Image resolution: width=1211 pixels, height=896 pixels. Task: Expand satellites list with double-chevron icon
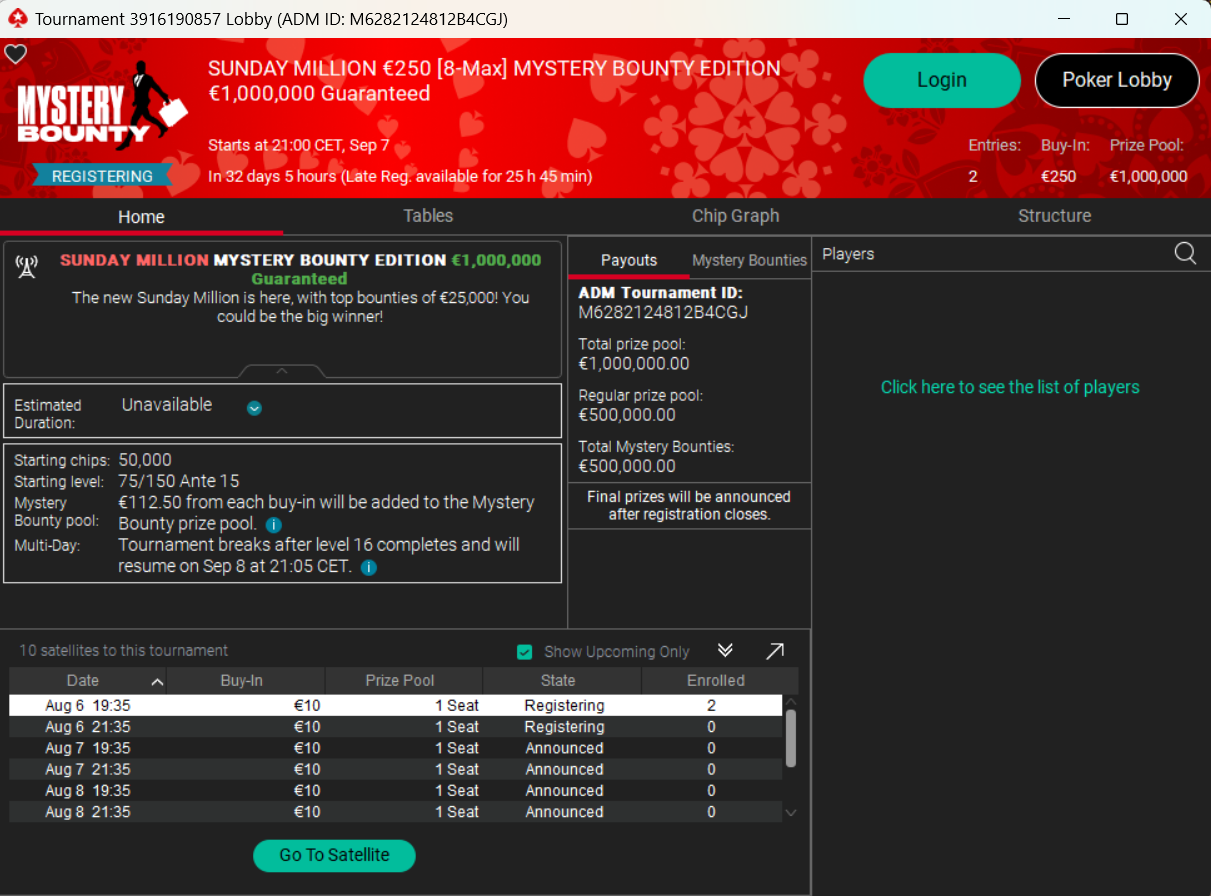[x=726, y=651]
